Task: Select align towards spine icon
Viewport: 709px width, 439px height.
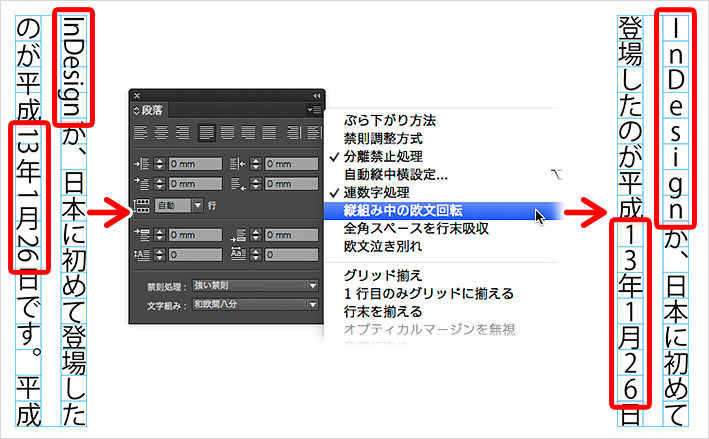Action: coord(294,133)
